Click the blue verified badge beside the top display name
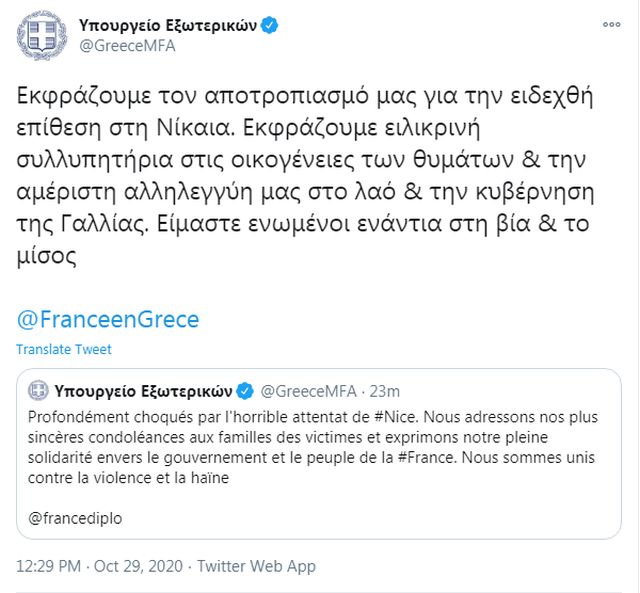The image size is (640, 593). (267, 22)
